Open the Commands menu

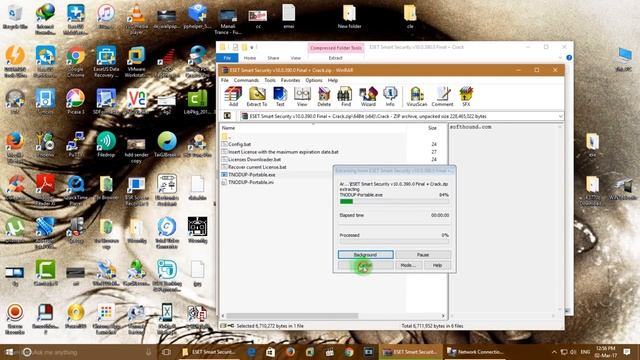[x=246, y=80]
